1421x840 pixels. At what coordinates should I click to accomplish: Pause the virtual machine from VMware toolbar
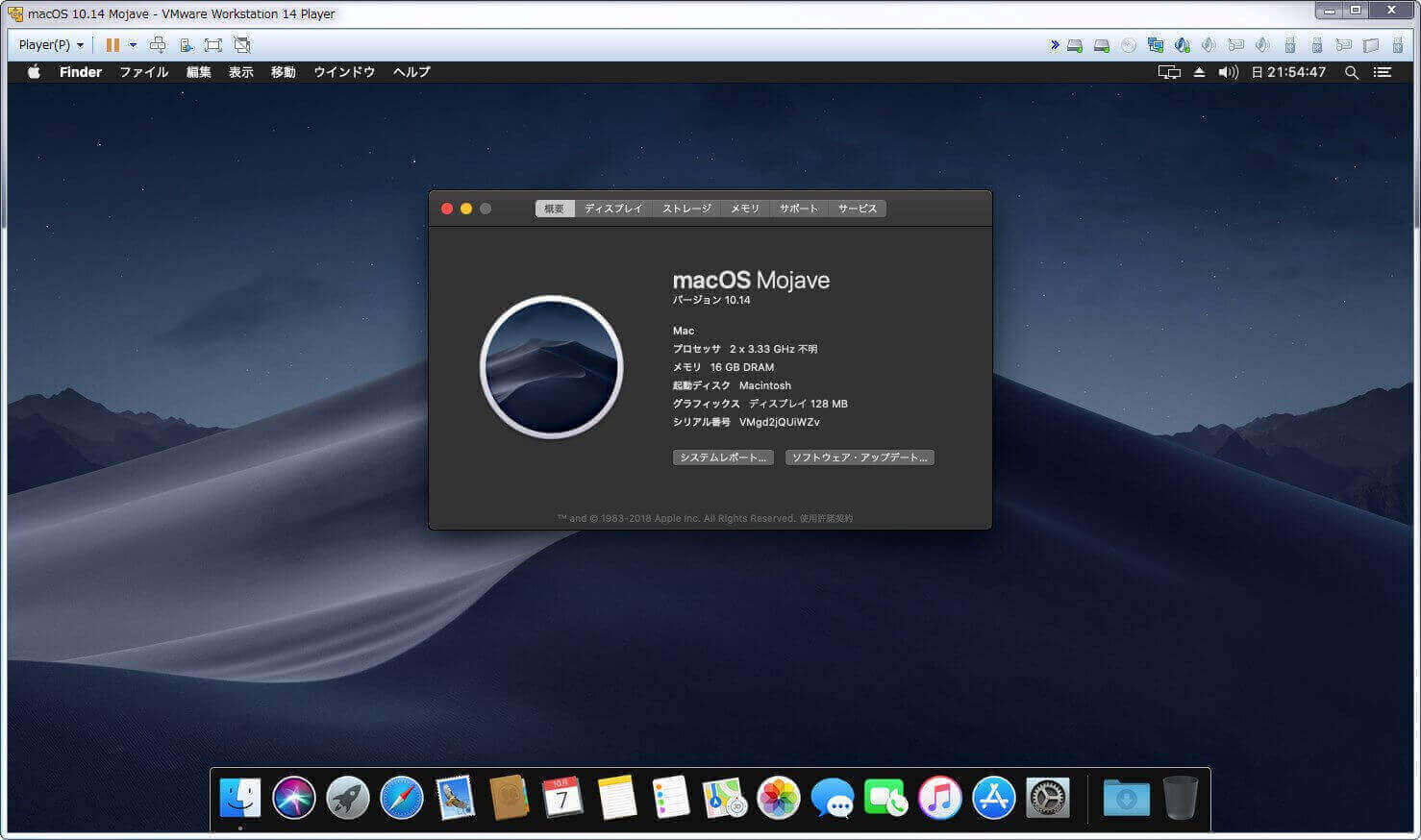pos(112,45)
